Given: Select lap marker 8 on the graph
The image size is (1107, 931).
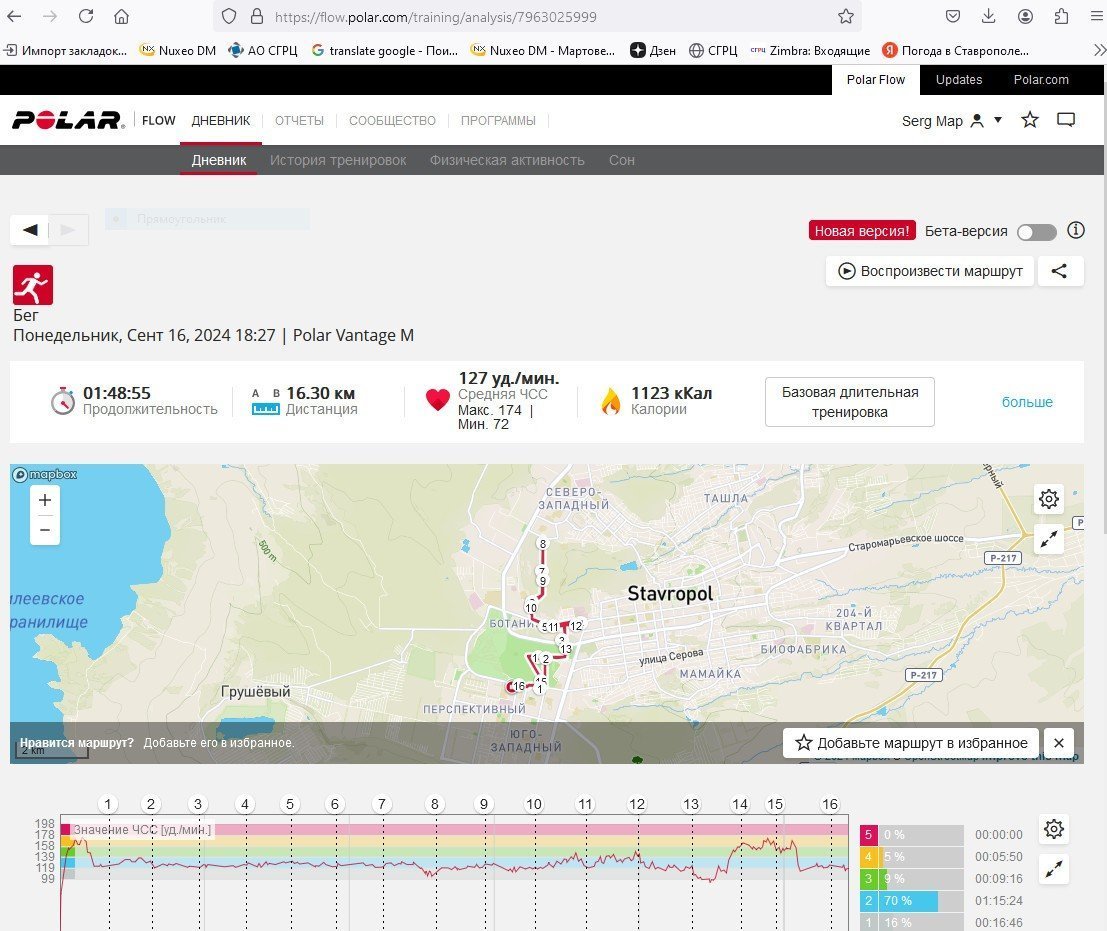Looking at the screenshot, I should [x=434, y=804].
